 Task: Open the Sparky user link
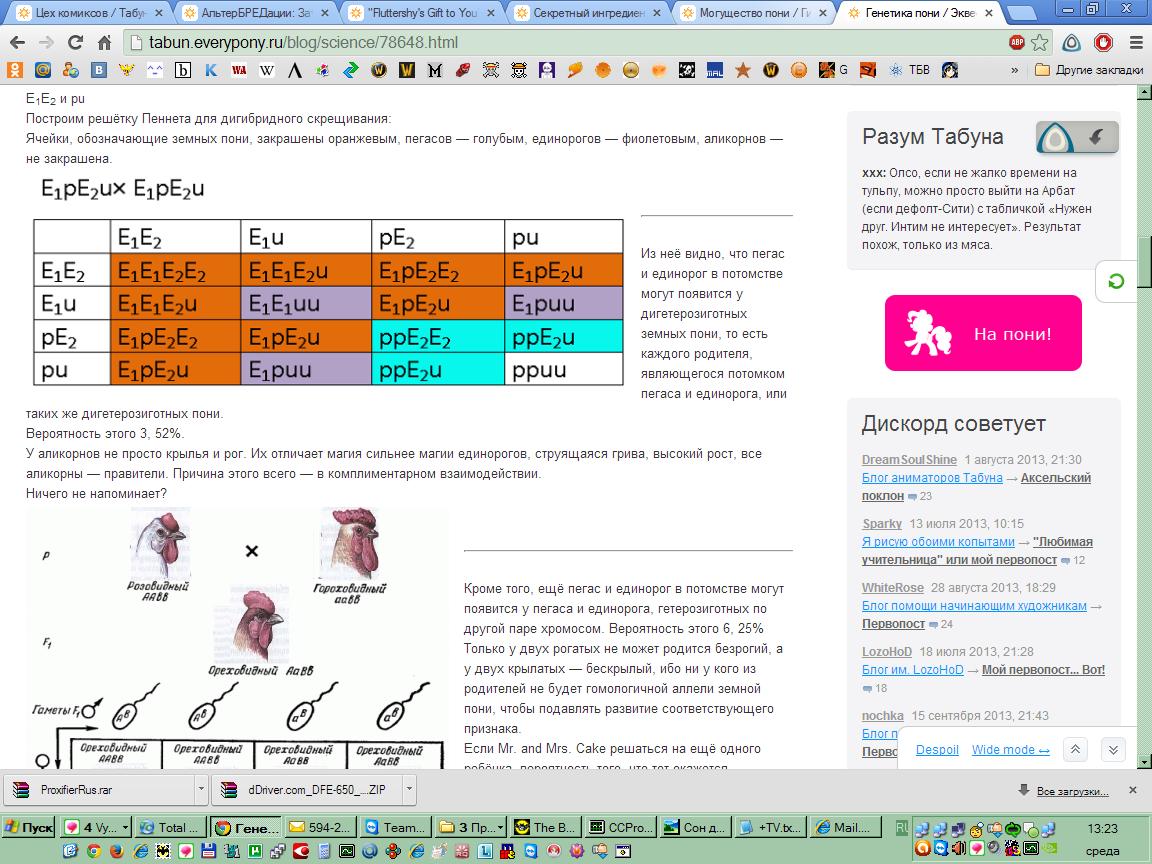pos(882,524)
